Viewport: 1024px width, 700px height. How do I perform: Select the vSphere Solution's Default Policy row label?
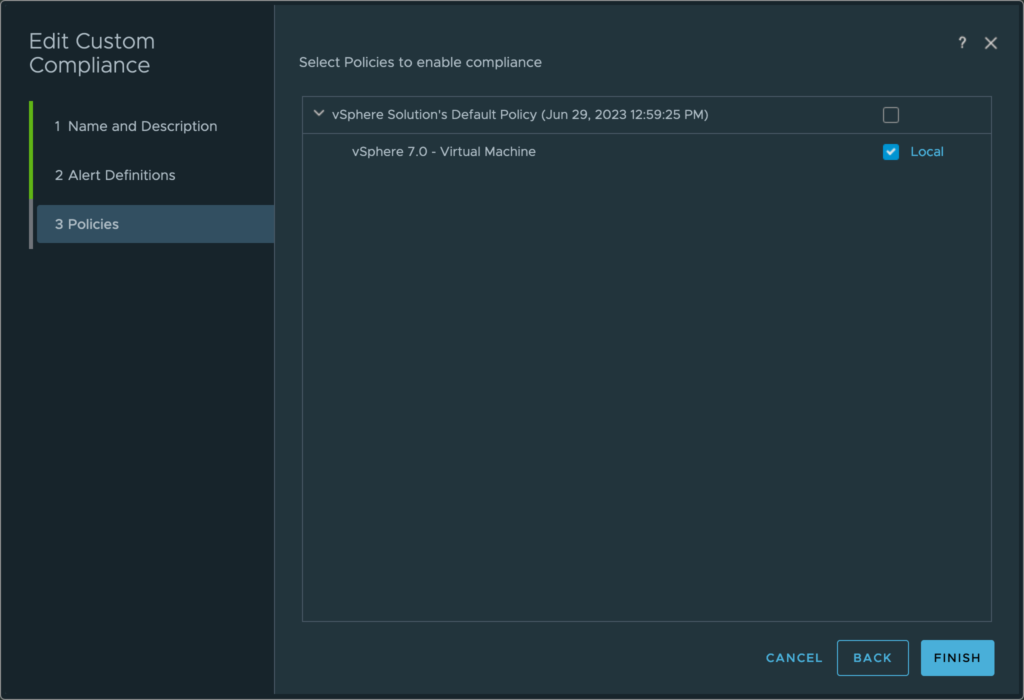(519, 115)
